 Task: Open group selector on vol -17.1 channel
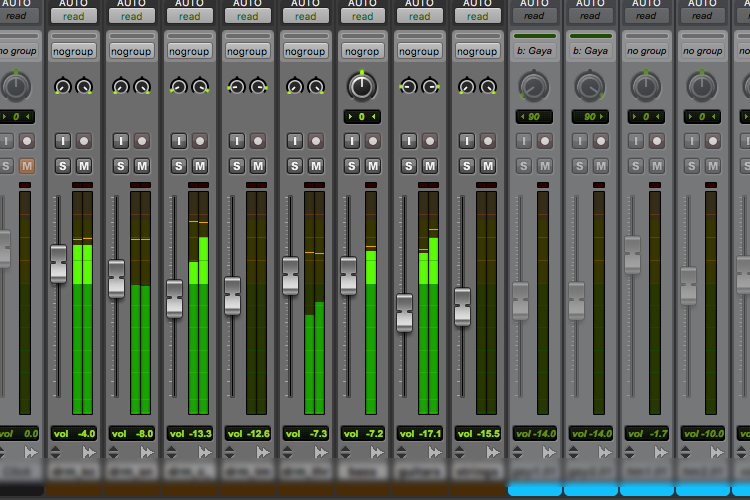[419, 51]
